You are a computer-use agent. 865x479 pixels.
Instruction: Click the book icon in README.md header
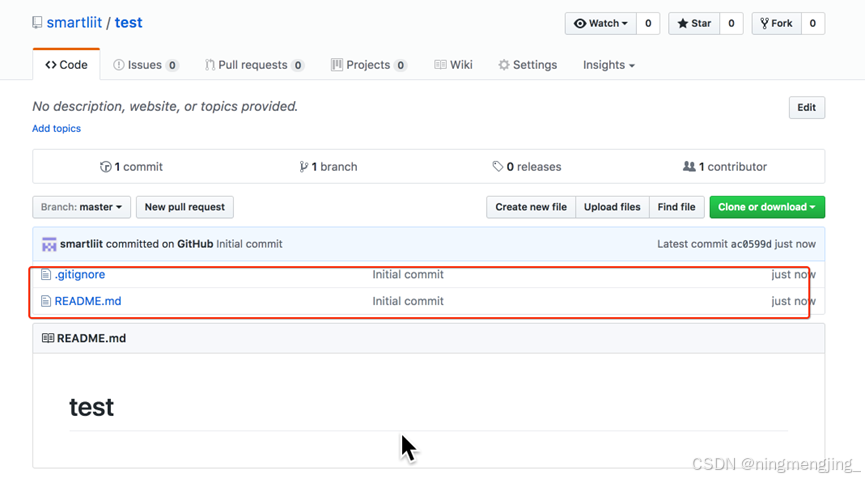pyautogui.click(x=48, y=338)
